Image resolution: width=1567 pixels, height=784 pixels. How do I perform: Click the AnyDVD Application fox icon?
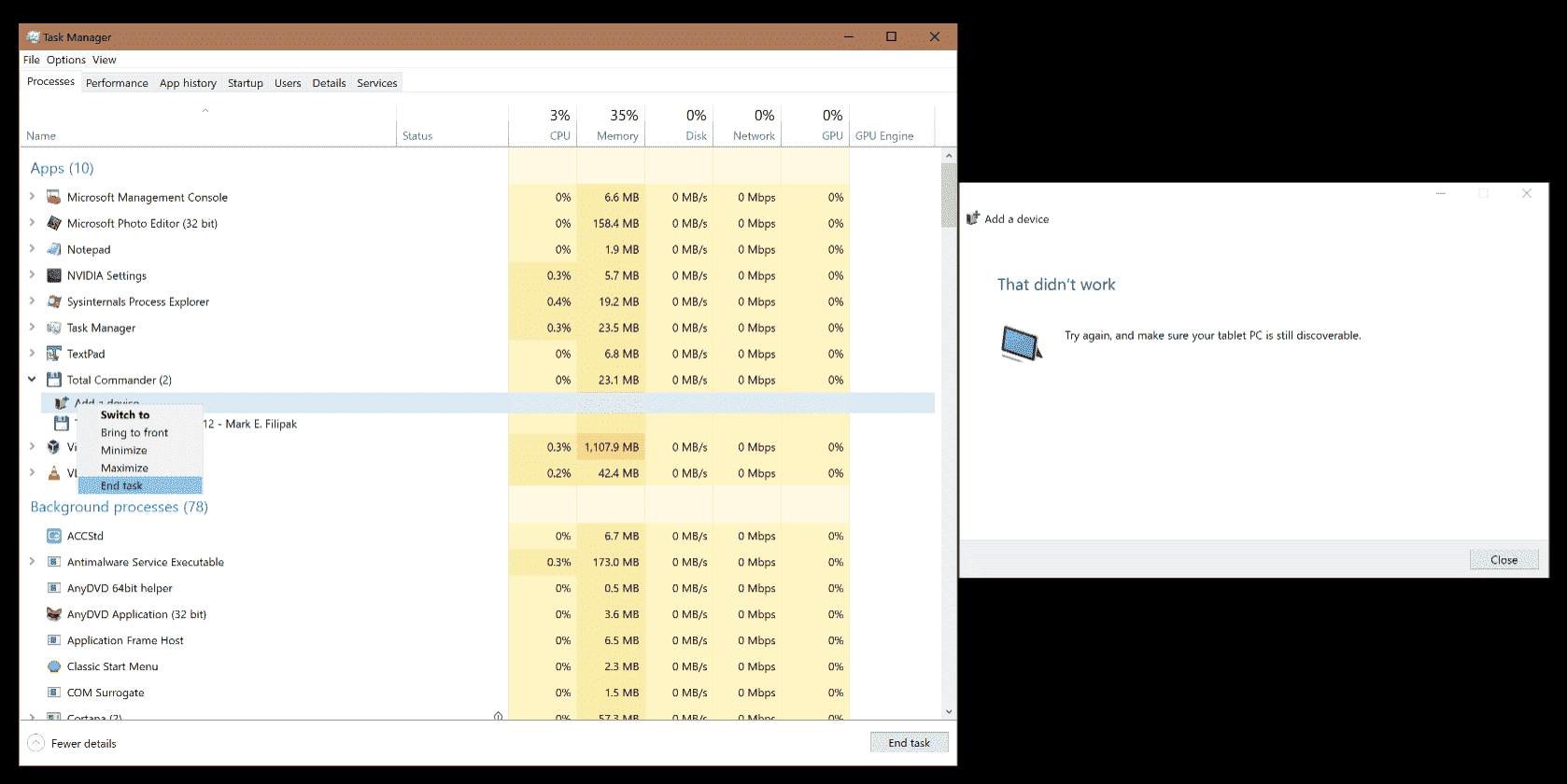pos(54,614)
